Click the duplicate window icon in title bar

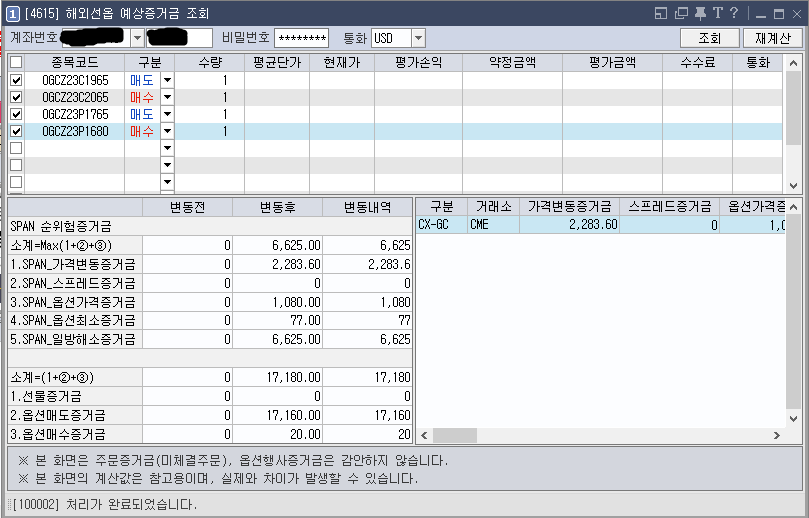pyautogui.click(x=681, y=13)
